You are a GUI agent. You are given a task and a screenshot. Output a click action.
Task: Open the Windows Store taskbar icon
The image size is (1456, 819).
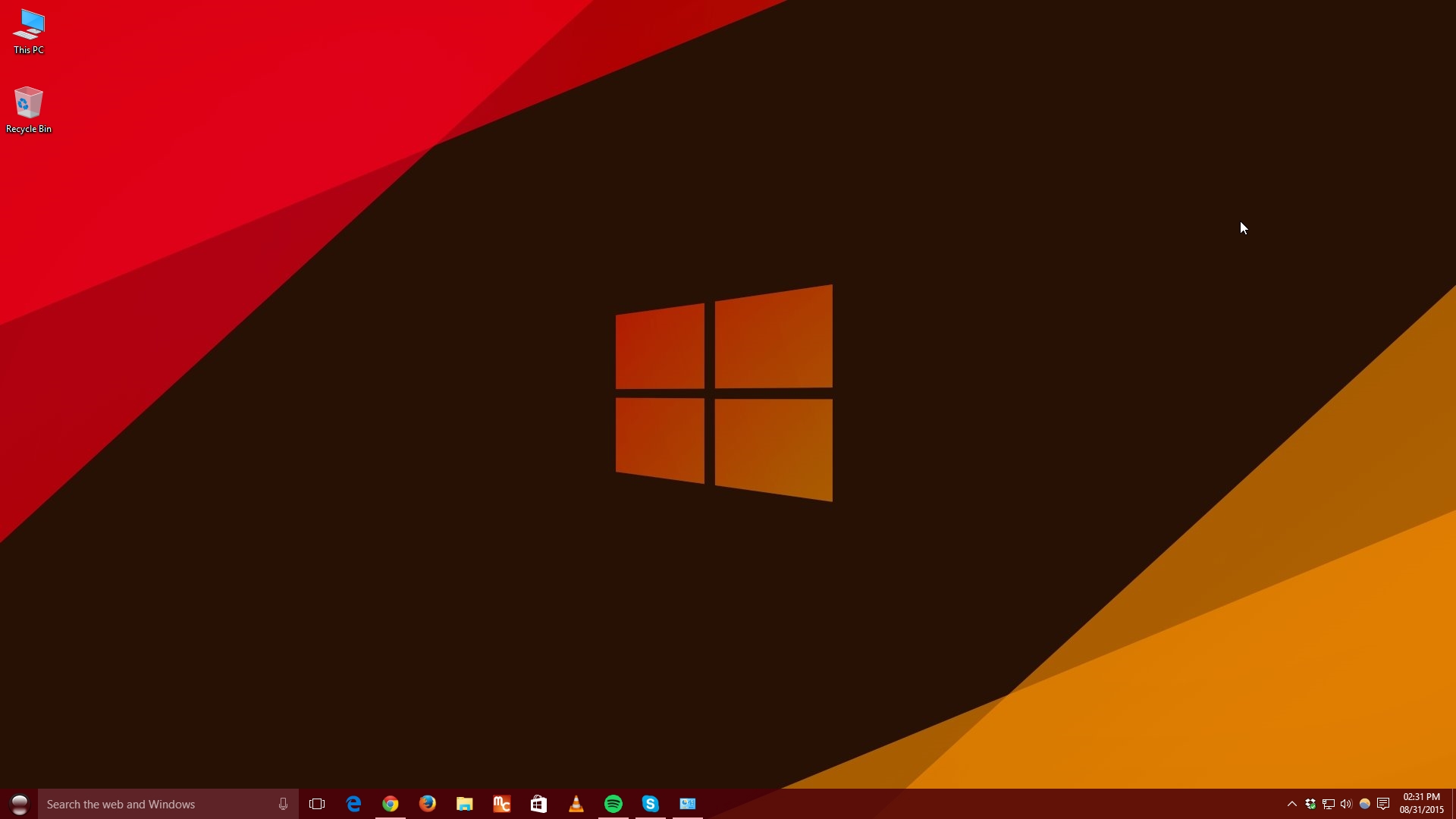pyautogui.click(x=539, y=804)
